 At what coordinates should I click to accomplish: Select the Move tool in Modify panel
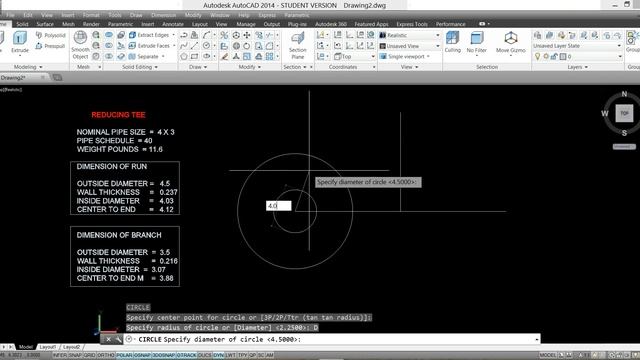pyautogui.click(x=247, y=36)
